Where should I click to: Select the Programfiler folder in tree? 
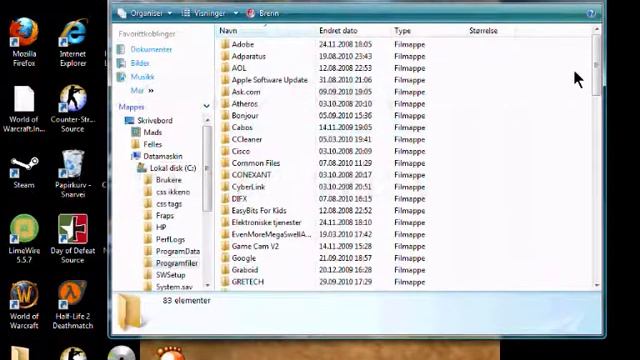click(x=177, y=263)
